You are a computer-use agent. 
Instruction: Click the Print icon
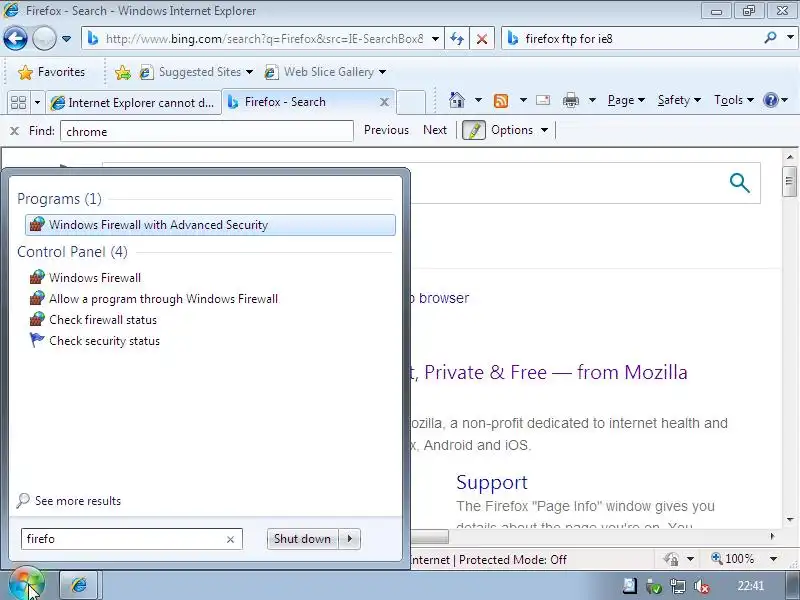(x=570, y=100)
